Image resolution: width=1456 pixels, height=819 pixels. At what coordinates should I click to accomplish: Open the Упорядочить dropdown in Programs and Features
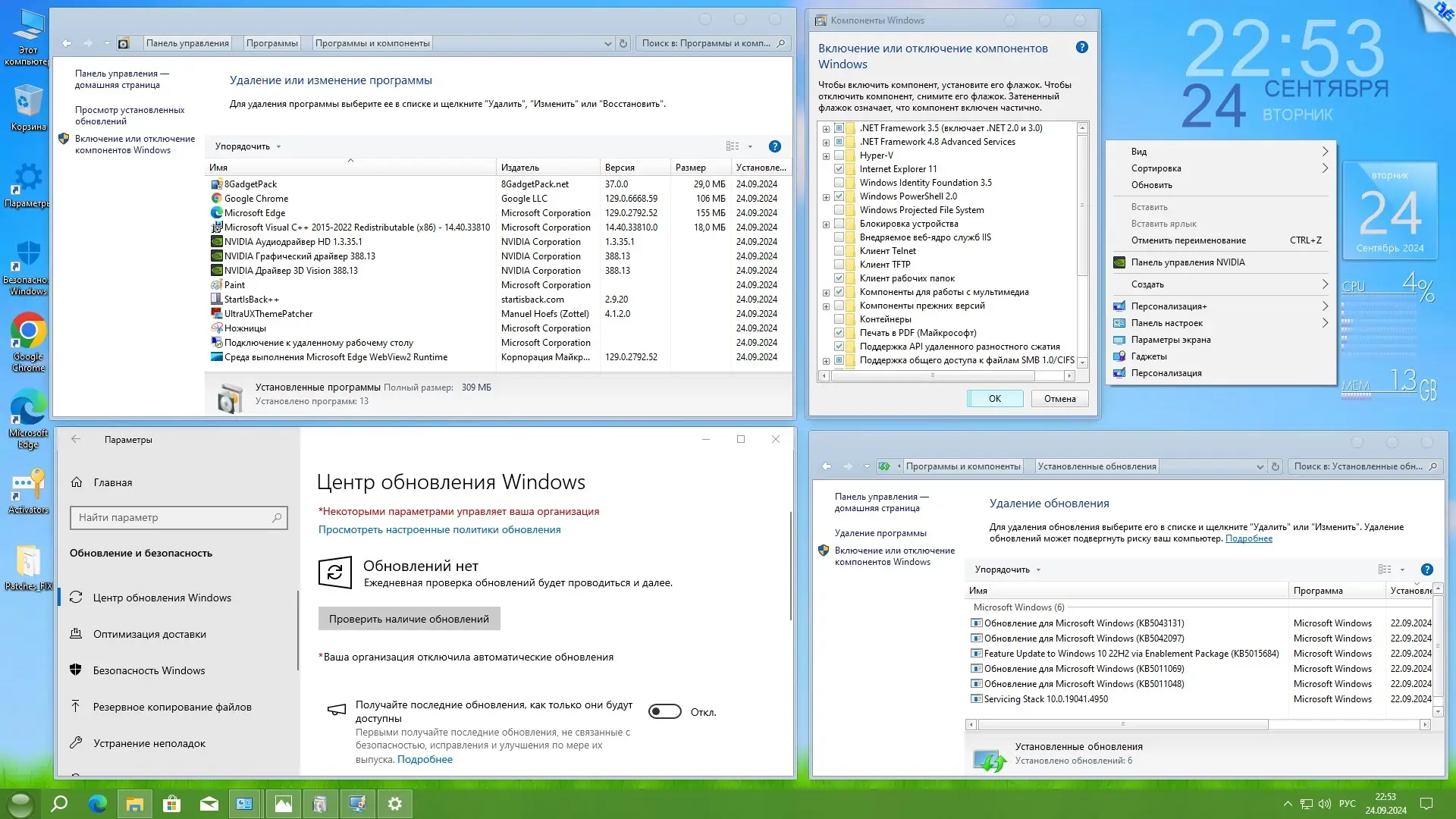tap(246, 146)
